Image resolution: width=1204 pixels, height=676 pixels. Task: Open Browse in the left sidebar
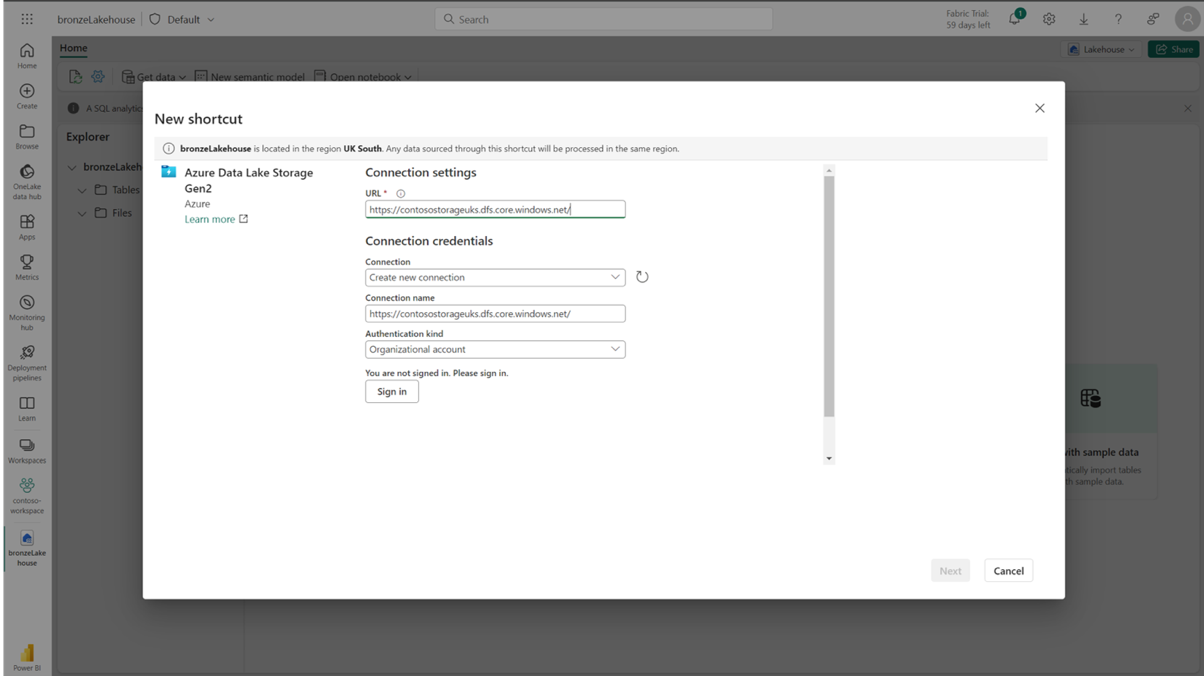tap(27, 137)
